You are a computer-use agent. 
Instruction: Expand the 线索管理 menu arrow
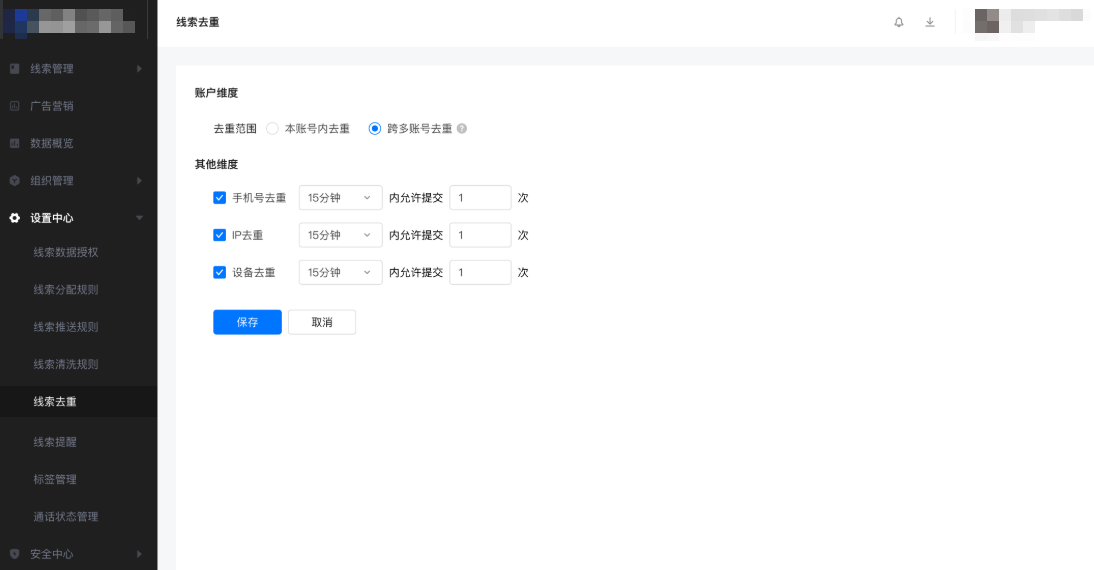click(x=140, y=68)
